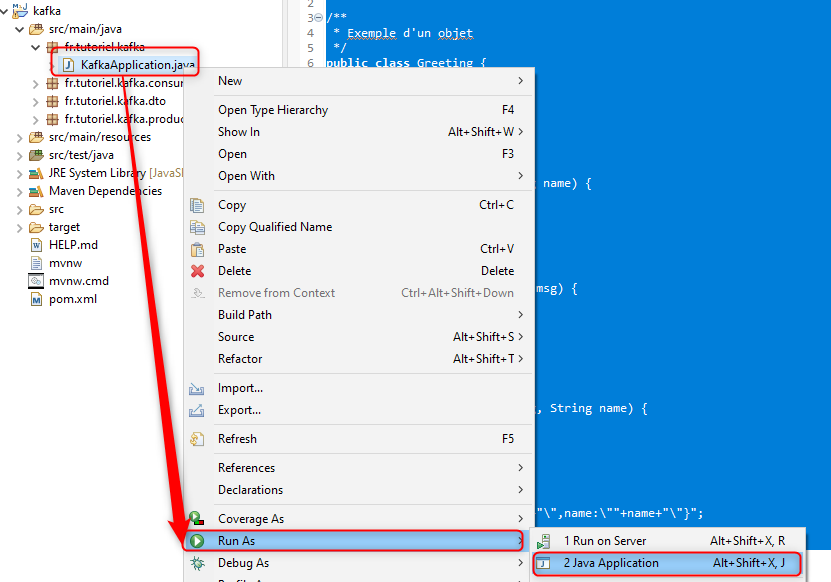Viewport: 831px width, 582px height.
Task: Choose Run on Server option
Action: 604,541
